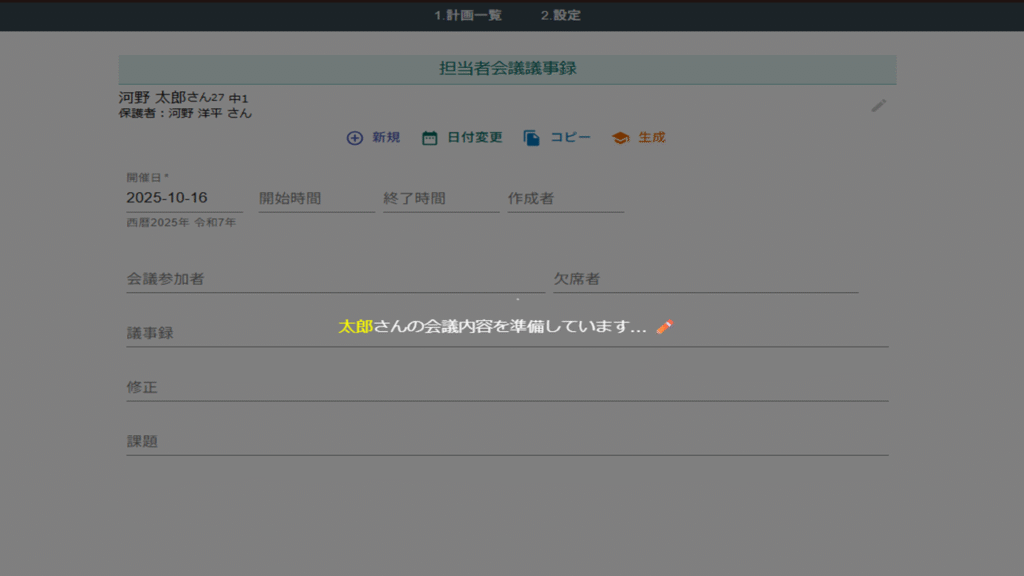This screenshot has width=1024, height=576.
Task: Focus the 会議参加者 input field
Action: click(335, 279)
